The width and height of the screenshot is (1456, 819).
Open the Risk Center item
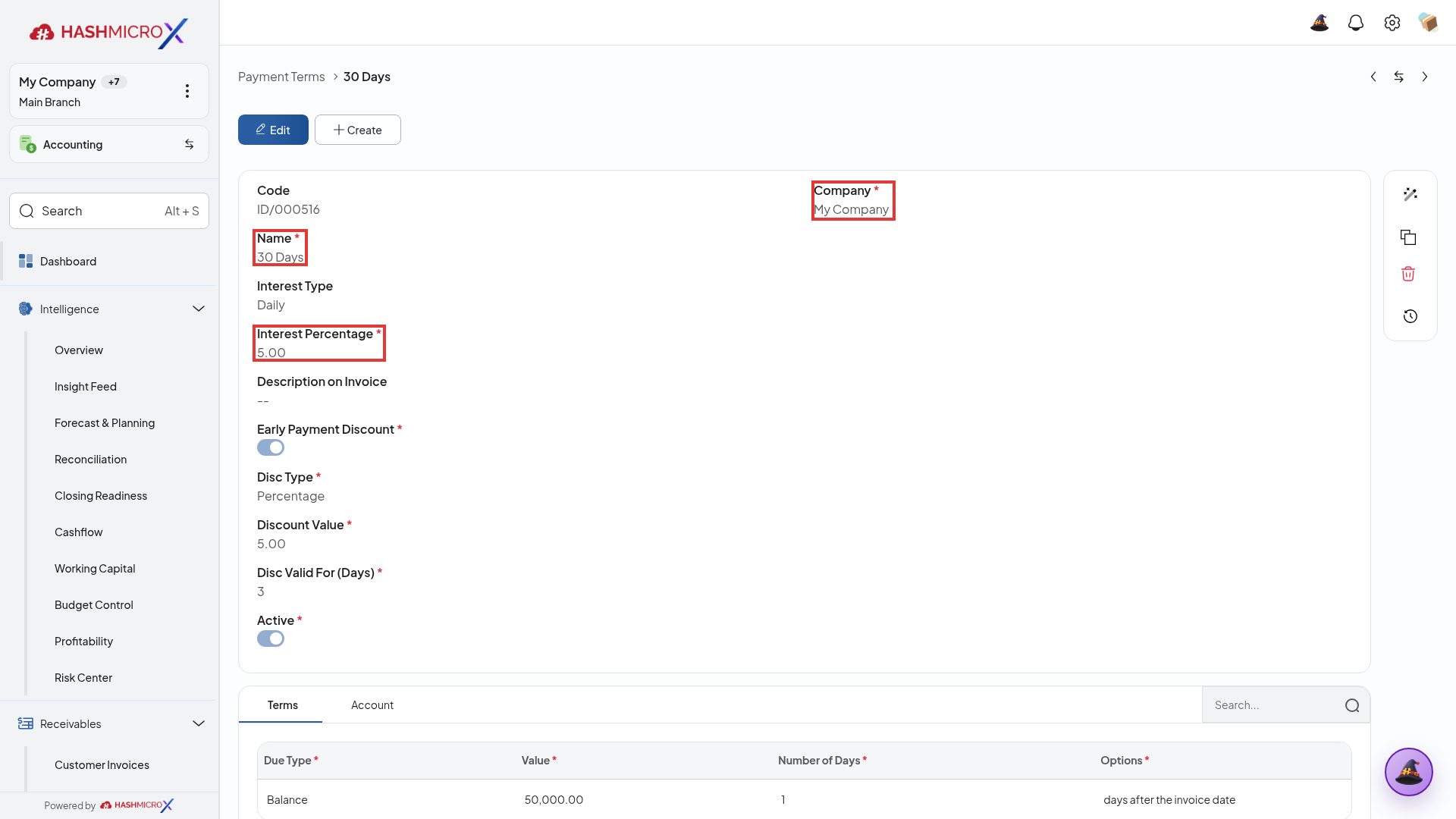83,678
